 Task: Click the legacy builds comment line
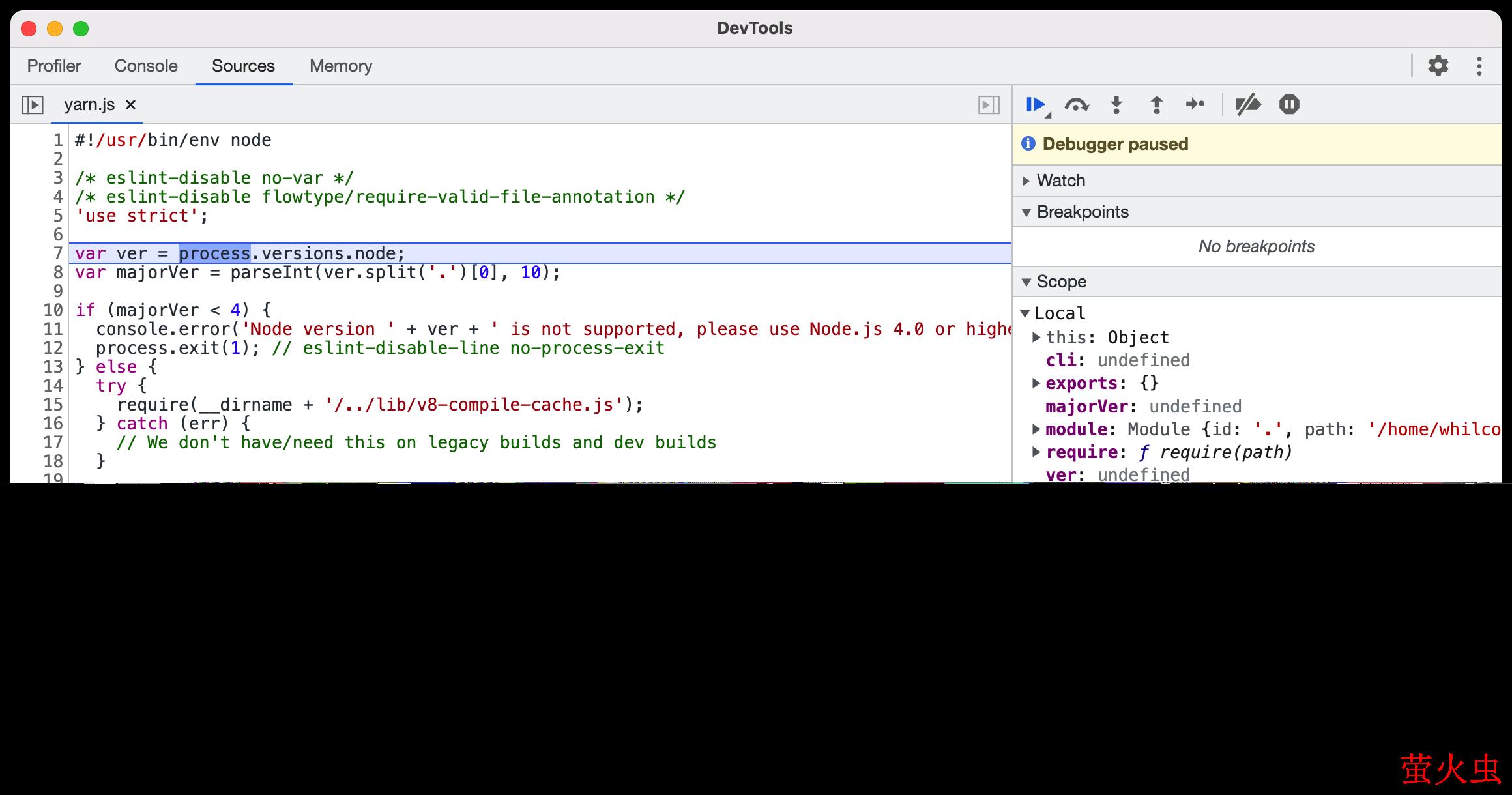(416, 442)
